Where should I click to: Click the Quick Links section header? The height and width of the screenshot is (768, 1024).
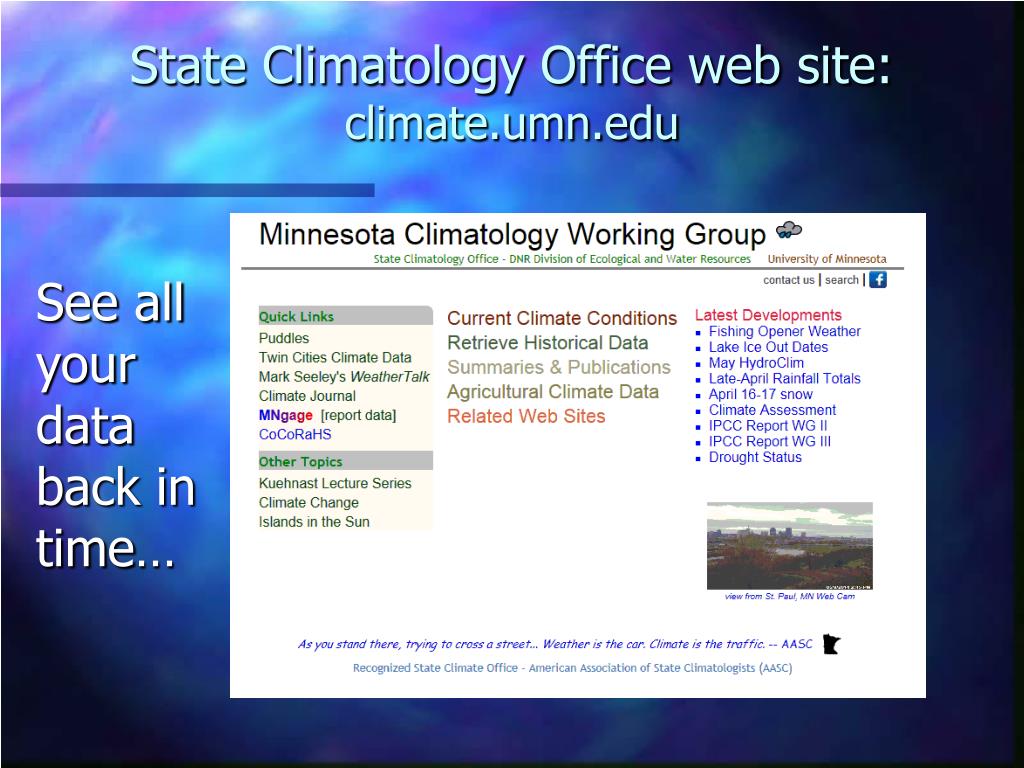pyautogui.click(x=345, y=316)
